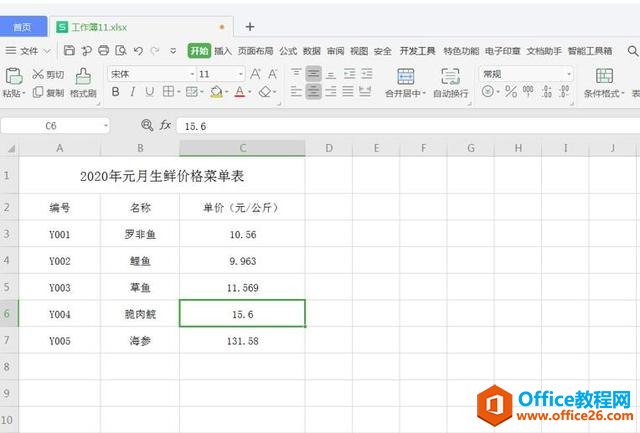This screenshot has height=433, width=640.
Task: Toggle vertical middle alignment
Action: click(x=313, y=74)
